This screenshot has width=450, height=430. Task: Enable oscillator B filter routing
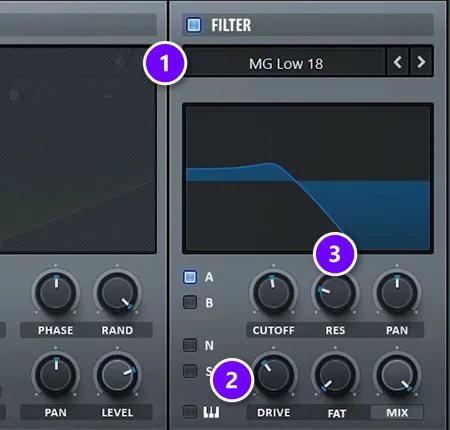click(190, 302)
